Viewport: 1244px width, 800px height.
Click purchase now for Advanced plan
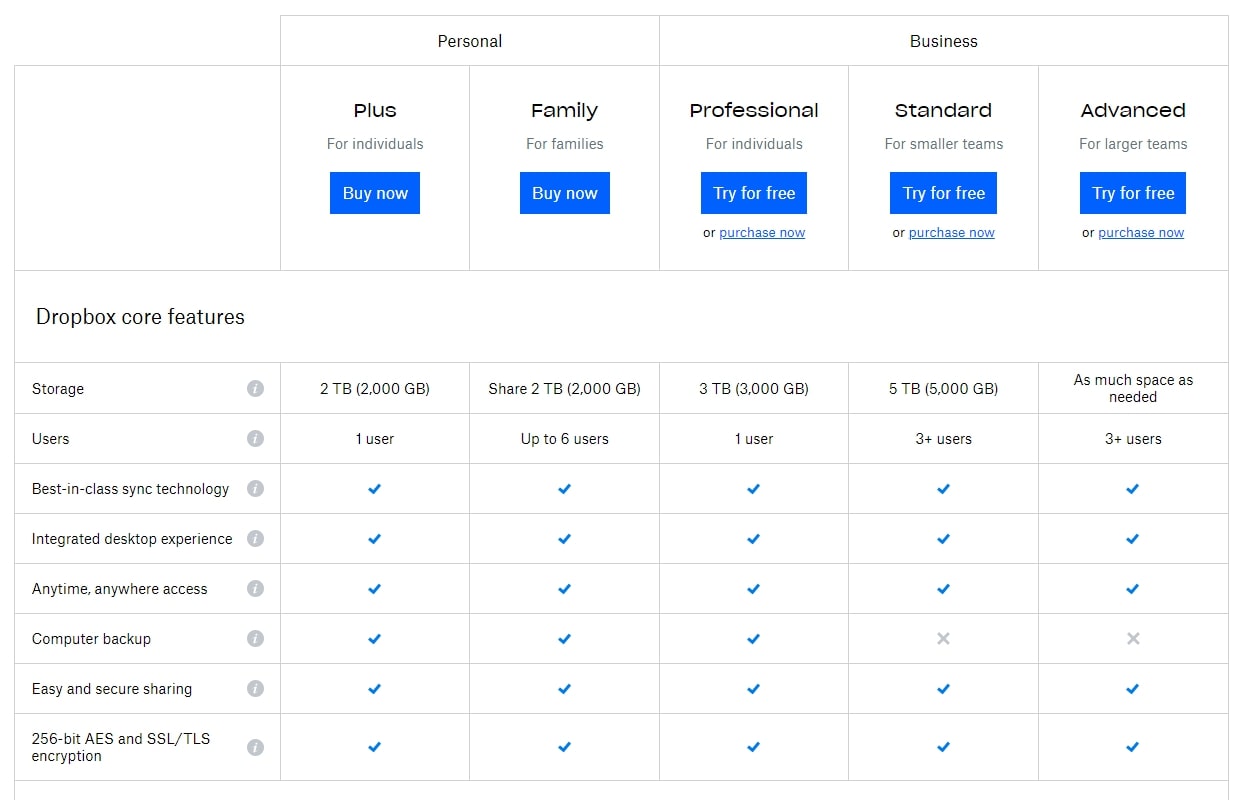pos(1141,233)
